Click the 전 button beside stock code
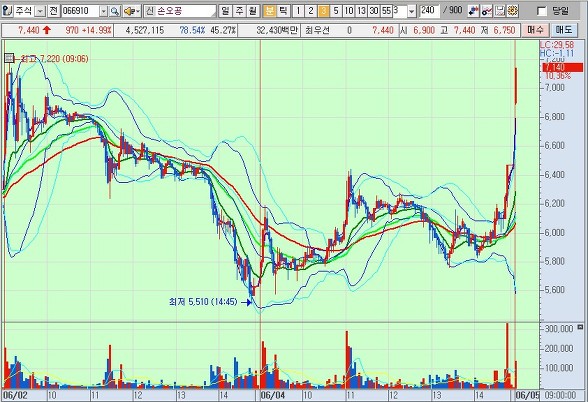The image size is (588, 402). (x=54, y=11)
